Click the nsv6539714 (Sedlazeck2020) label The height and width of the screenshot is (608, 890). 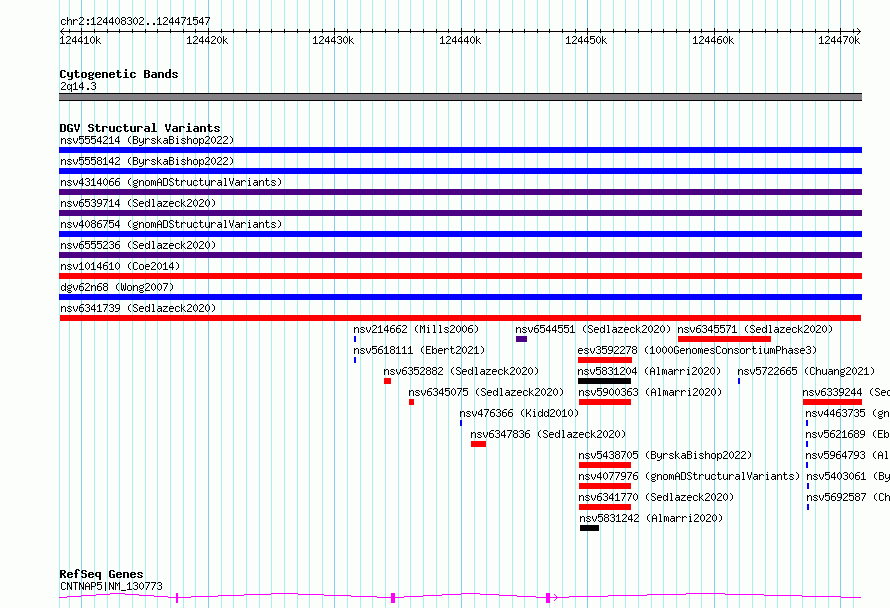click(x=138, y=203)
